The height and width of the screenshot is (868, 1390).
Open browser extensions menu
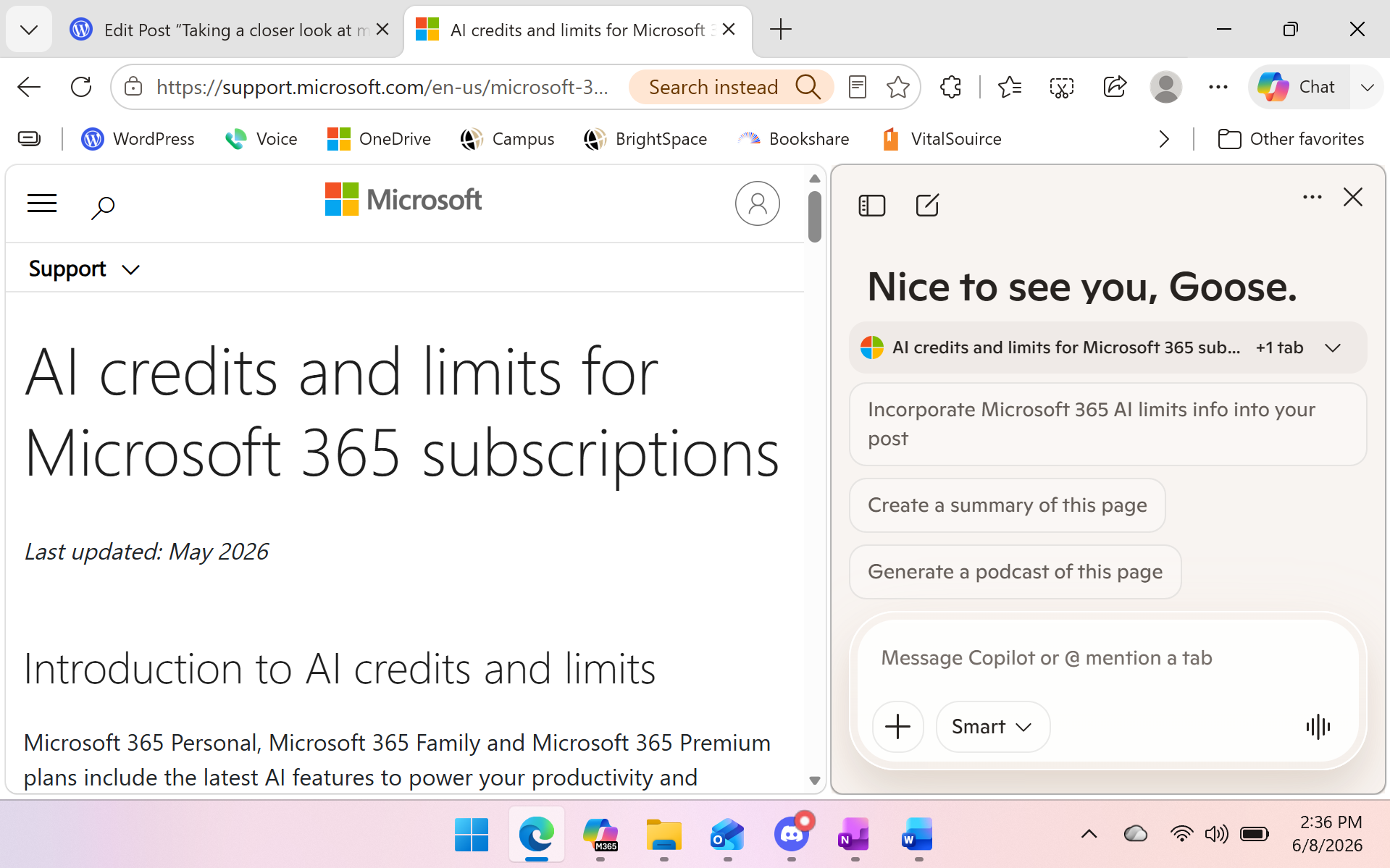tap(950, 88)
